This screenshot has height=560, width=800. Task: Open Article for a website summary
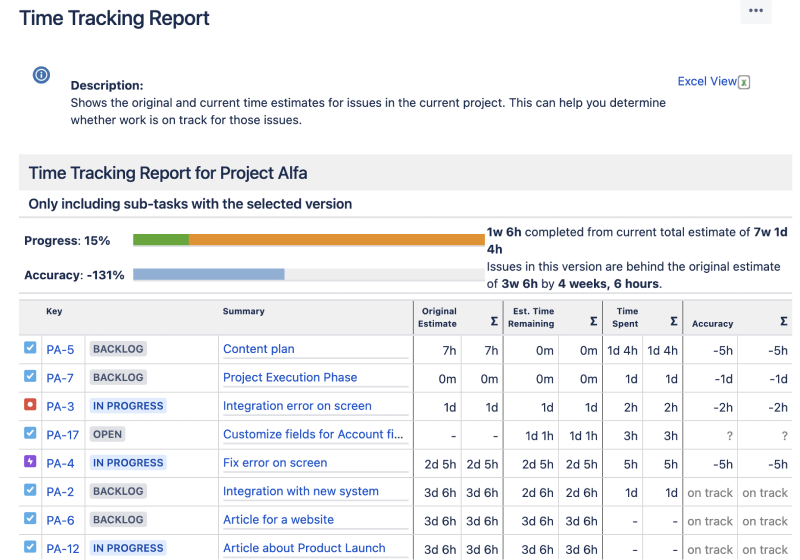coord(278,520)
